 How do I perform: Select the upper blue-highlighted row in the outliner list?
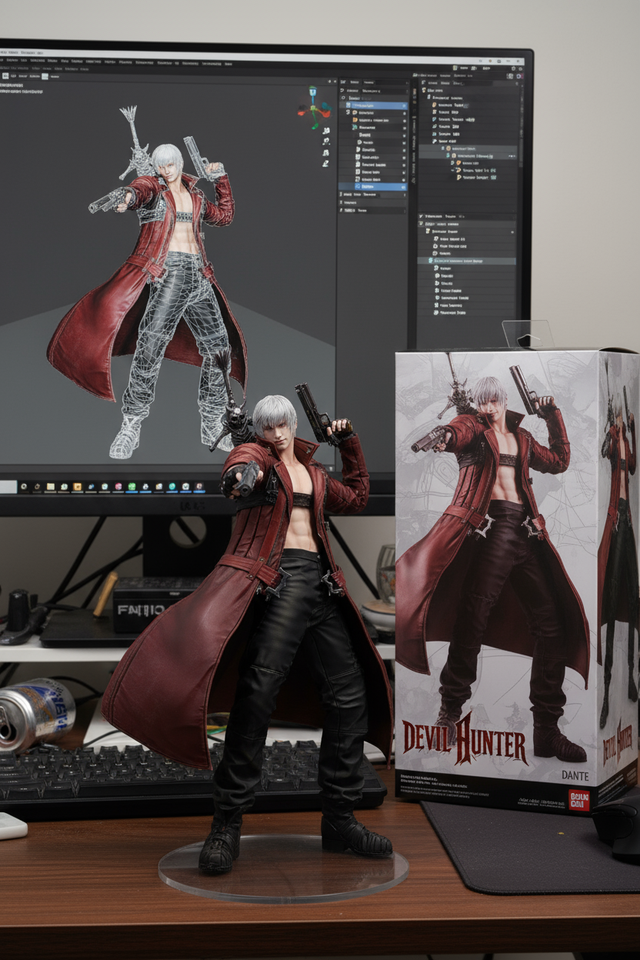click(x=376, y=105)
